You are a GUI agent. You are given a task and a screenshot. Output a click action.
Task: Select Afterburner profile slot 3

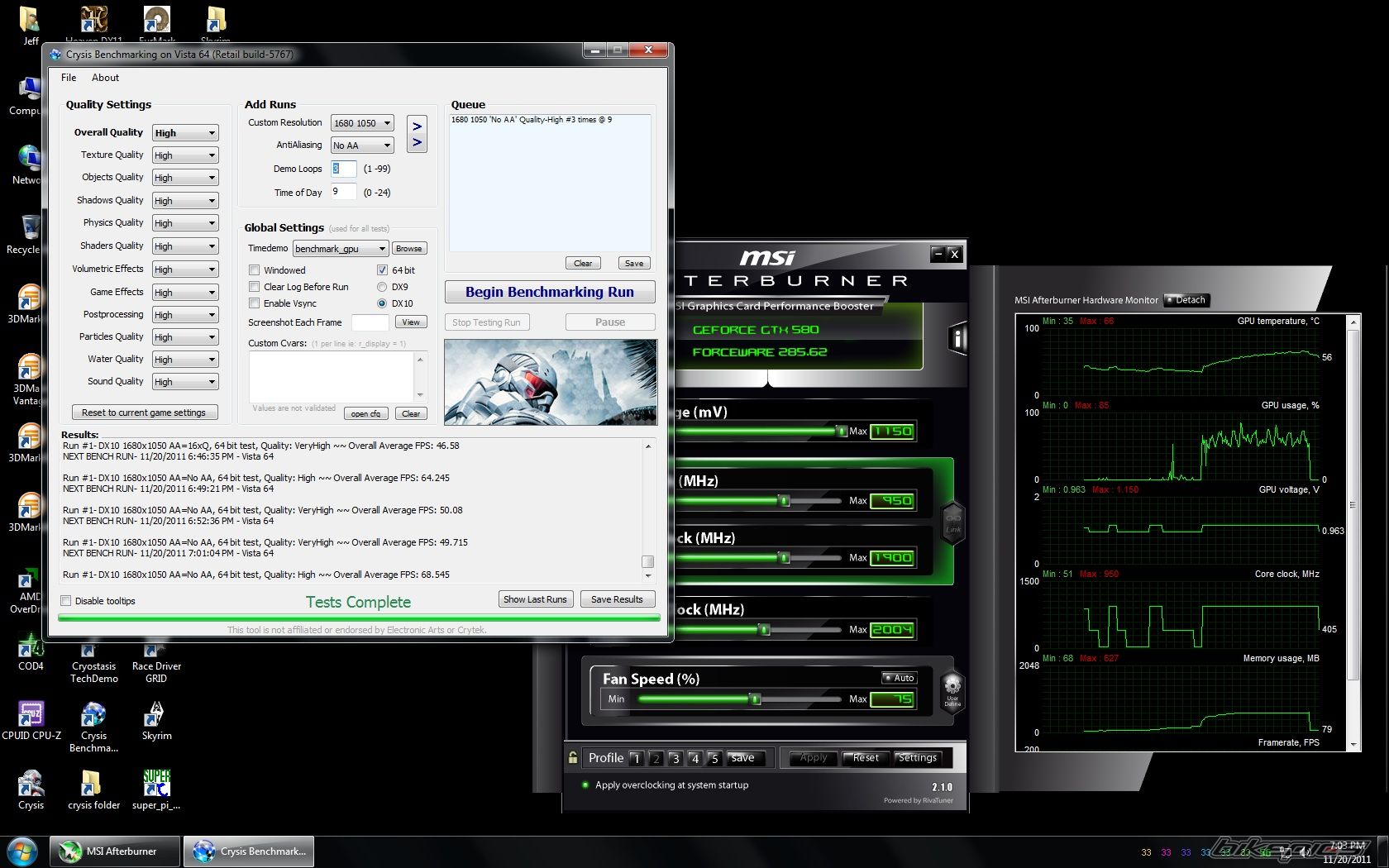(x=675, y=758)
